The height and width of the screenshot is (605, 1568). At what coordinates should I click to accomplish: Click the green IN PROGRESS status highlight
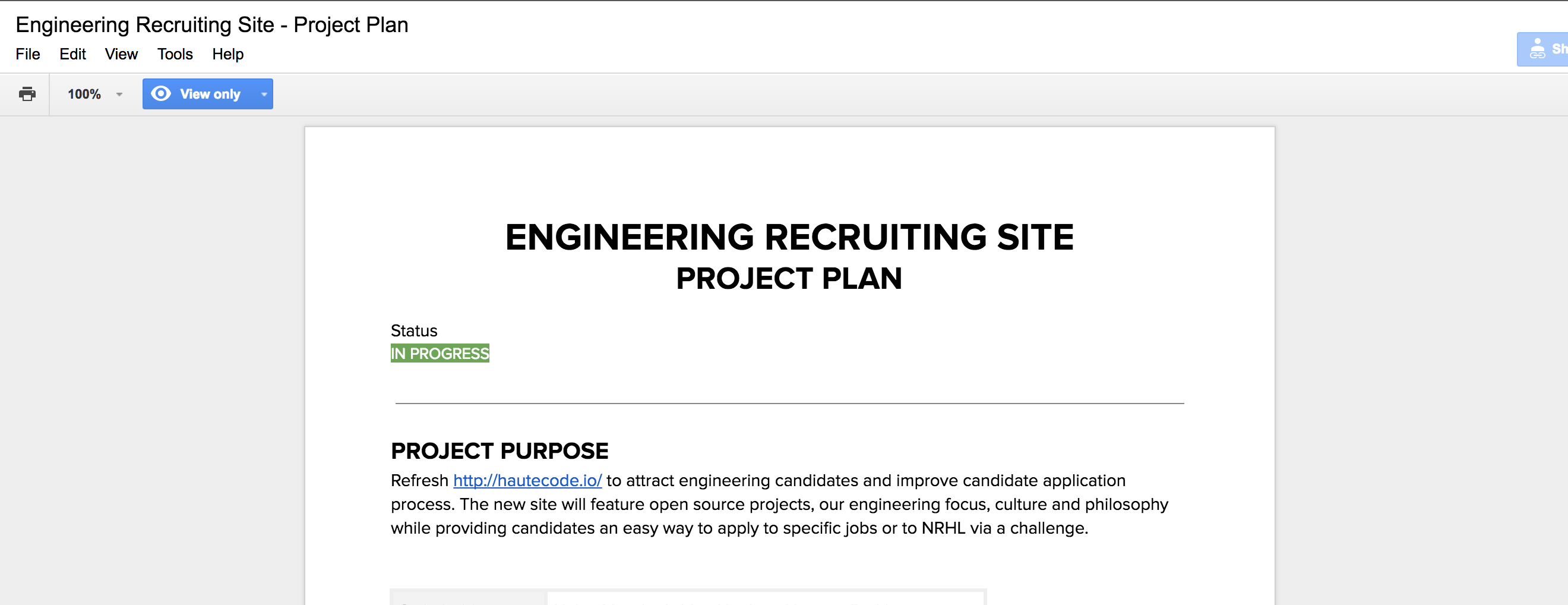[440, 354]
